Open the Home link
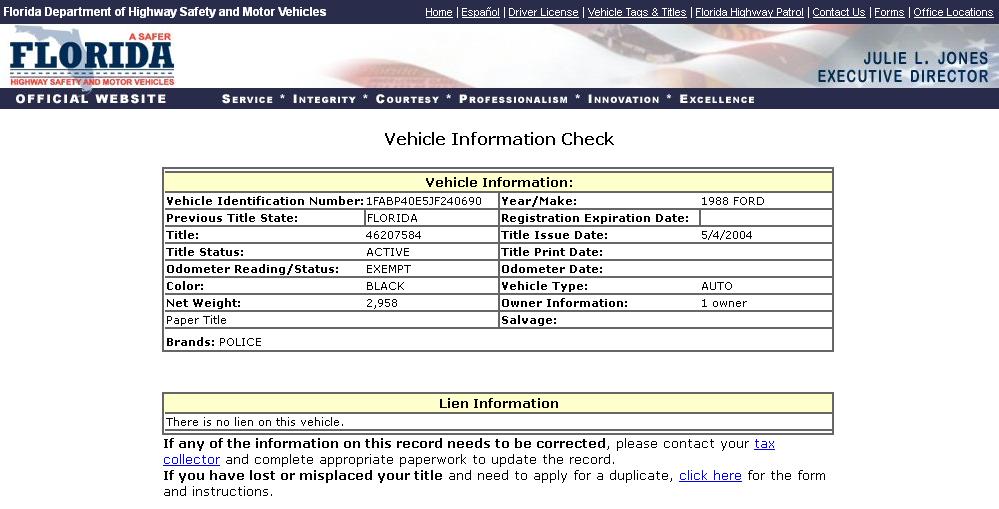999x509 pixels. tap(438, 12)
